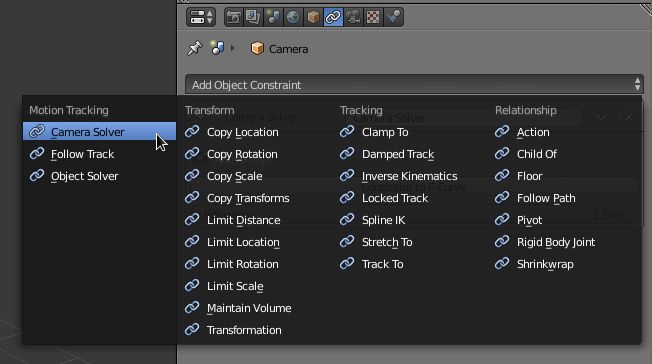Image resolution: width=652 pixels, height=364 pixels.
Task: Open the World properties tab
Action: point(293,17)
